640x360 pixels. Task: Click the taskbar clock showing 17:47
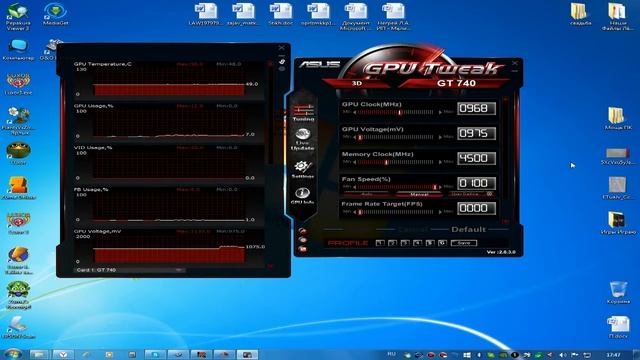tap(613, 355)
